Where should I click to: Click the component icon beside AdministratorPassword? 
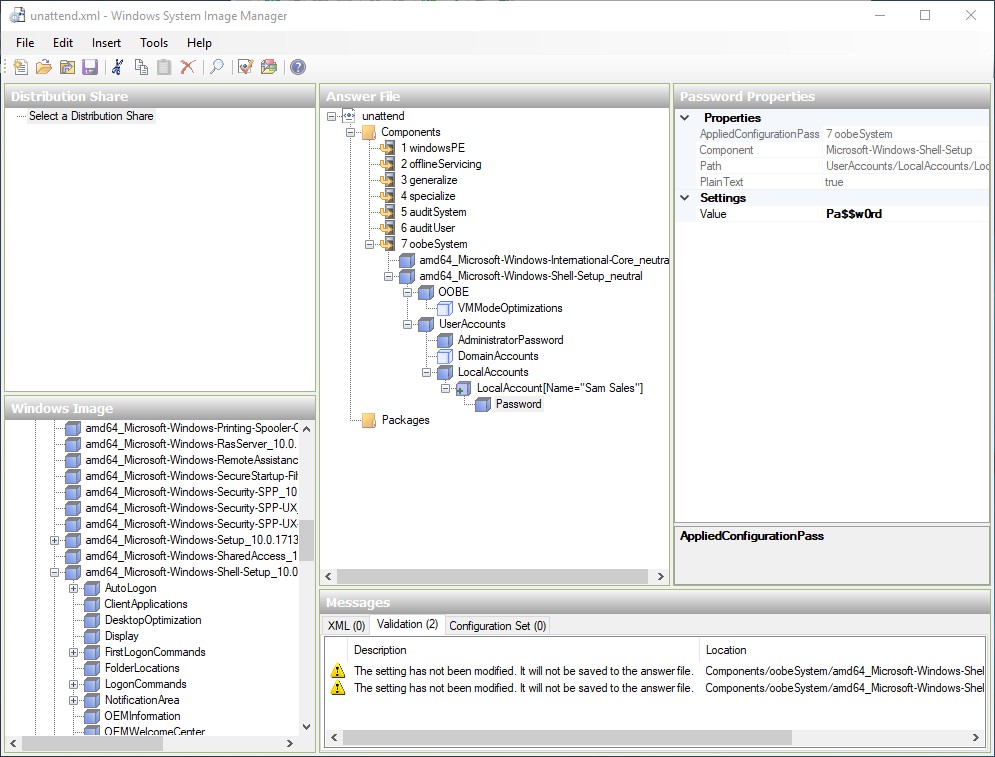(445, 340)
